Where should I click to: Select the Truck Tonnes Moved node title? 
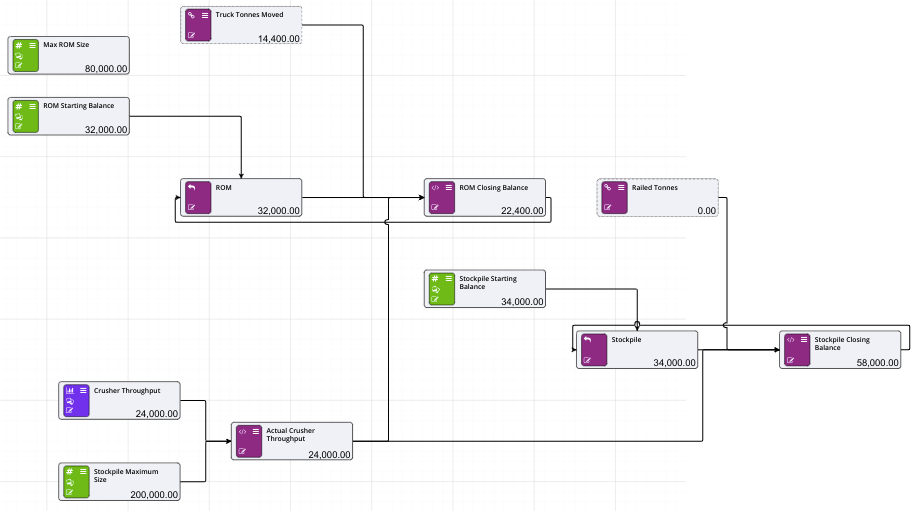tap(247, 16)
